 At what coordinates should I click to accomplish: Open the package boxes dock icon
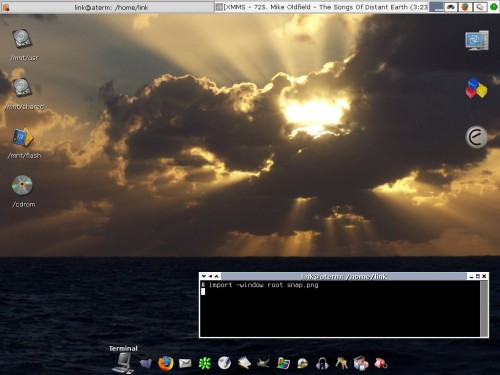[x=361, y=363]
